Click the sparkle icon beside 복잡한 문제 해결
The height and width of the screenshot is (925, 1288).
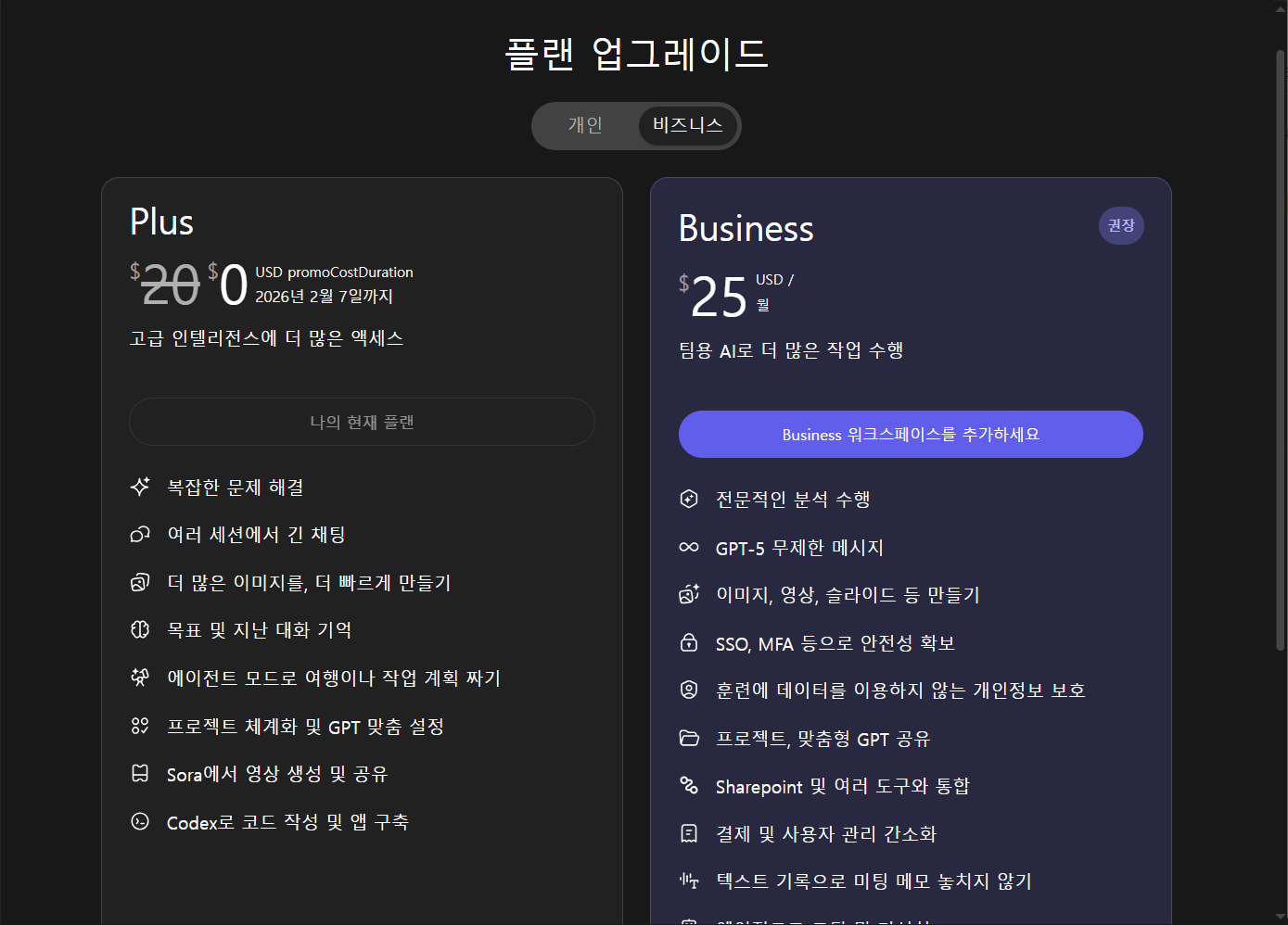(x=140, y=487)
